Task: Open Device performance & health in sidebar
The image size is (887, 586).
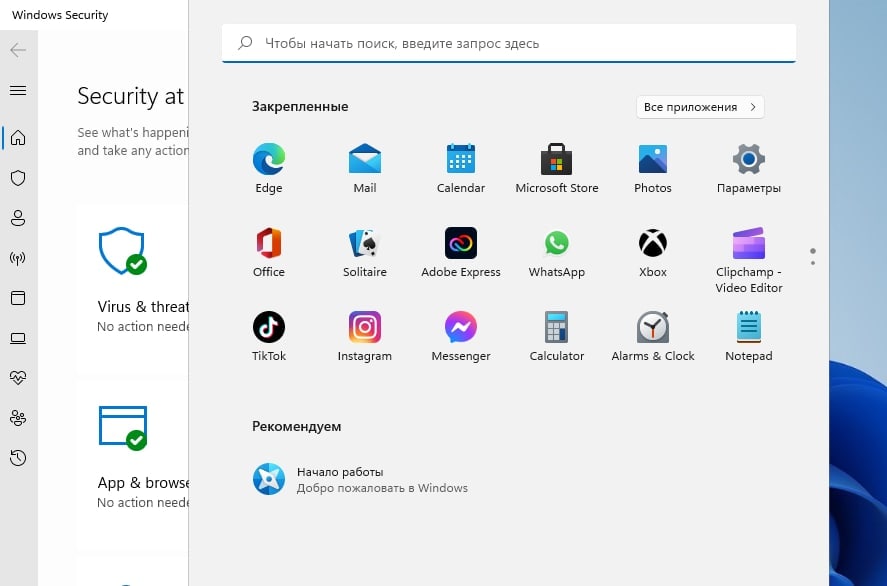Action: 18,378
